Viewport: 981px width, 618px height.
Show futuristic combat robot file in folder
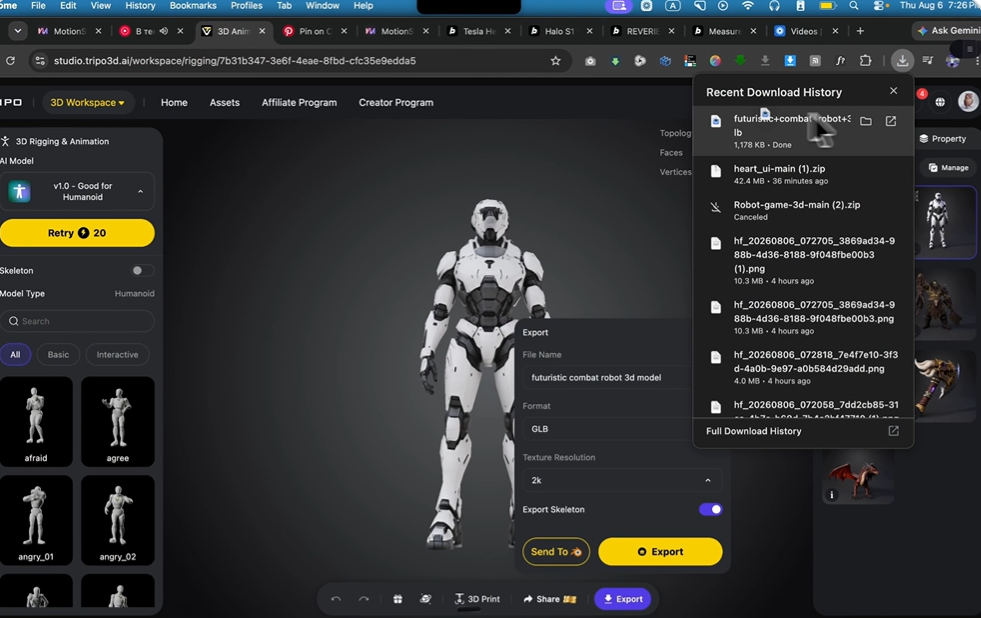866,121
